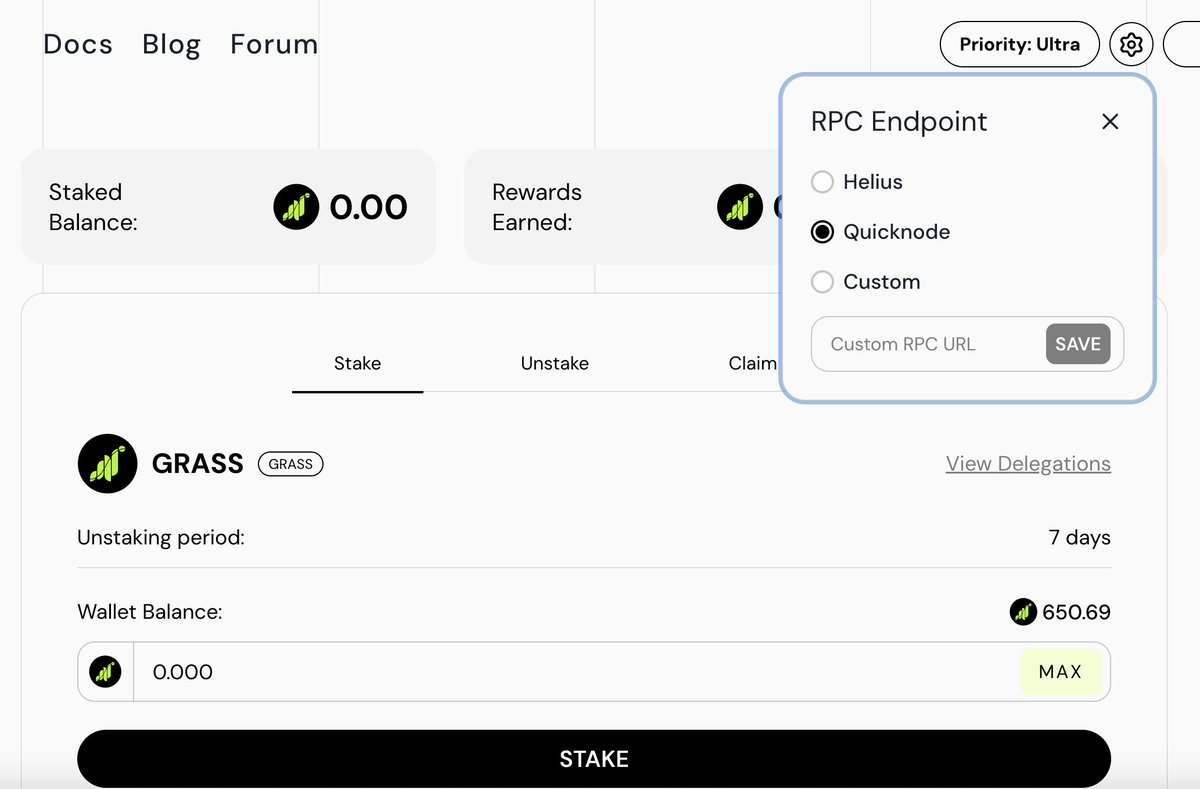Close the RPC Endpoint panel
The height and width of the screenshot is (789, 1200).
(x=1109, y=122)
